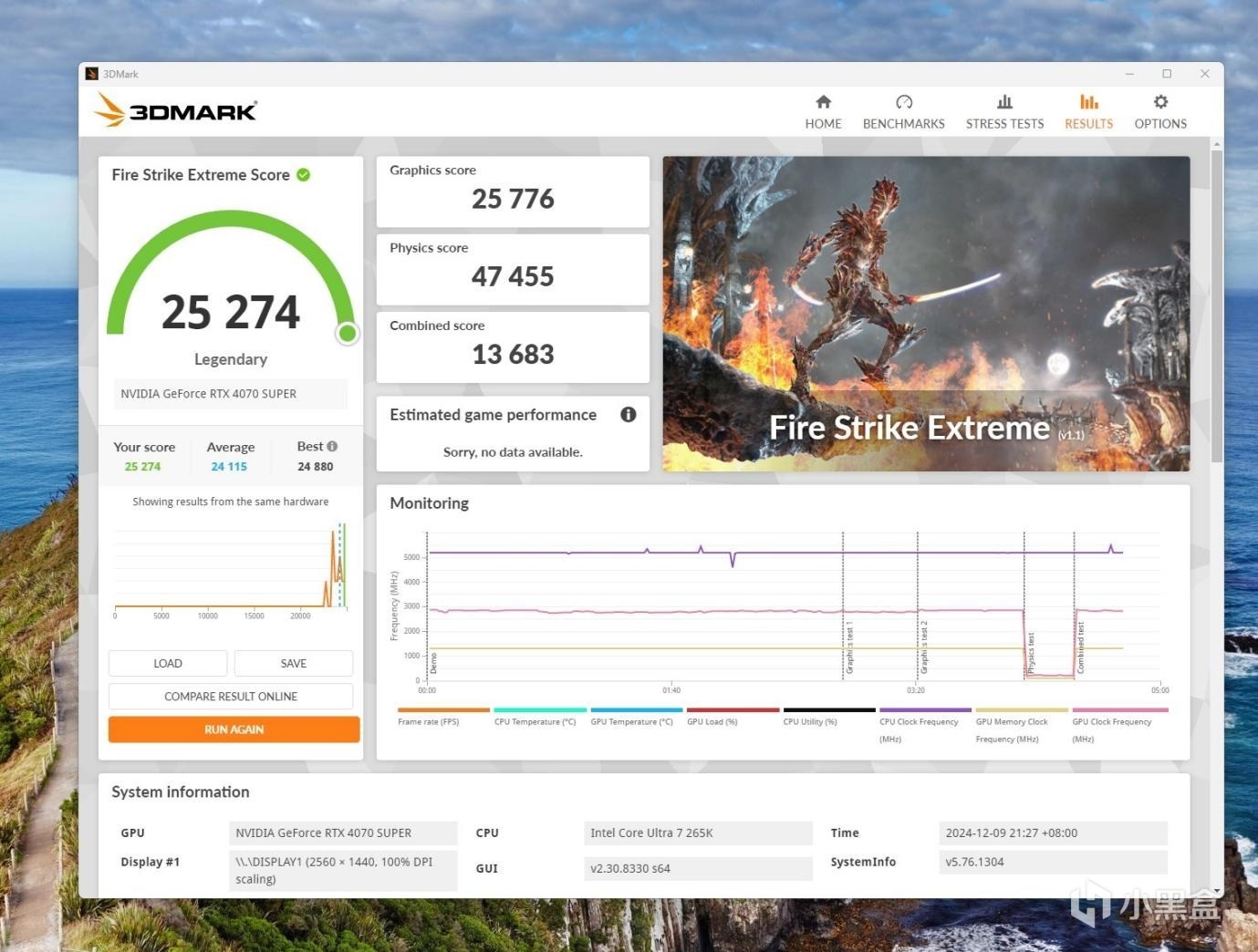Open the Results bar icon
Viewport: 1258px width, 952px height.
point(1089,102)
